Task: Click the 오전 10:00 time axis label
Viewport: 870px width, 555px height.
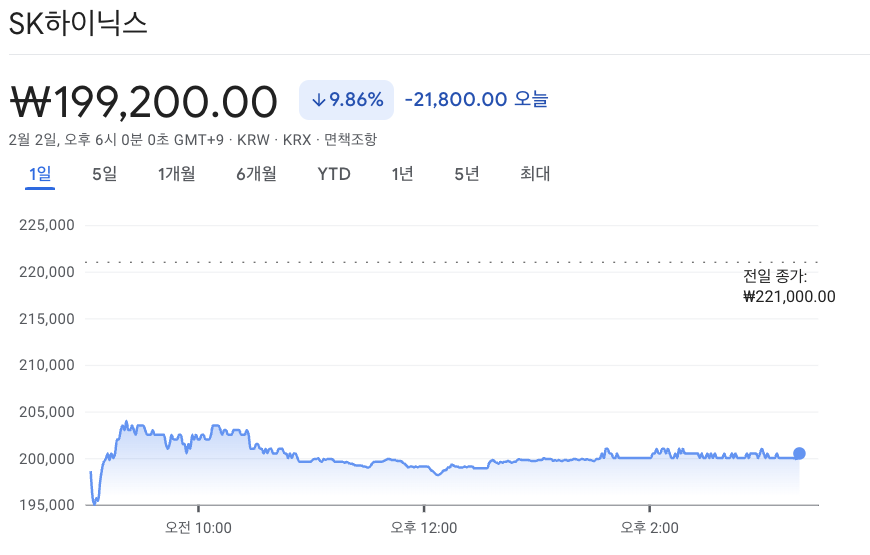Action: point(198,528)
